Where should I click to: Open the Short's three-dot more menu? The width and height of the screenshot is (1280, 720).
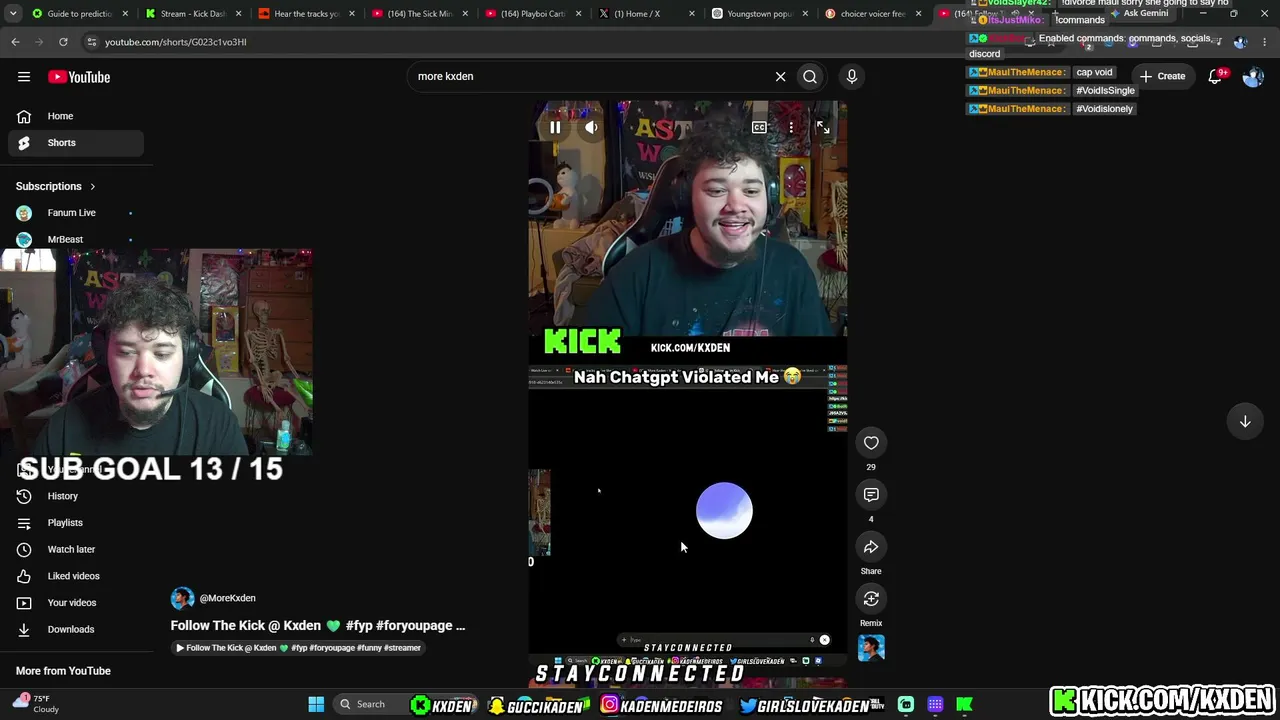[791, 127]
